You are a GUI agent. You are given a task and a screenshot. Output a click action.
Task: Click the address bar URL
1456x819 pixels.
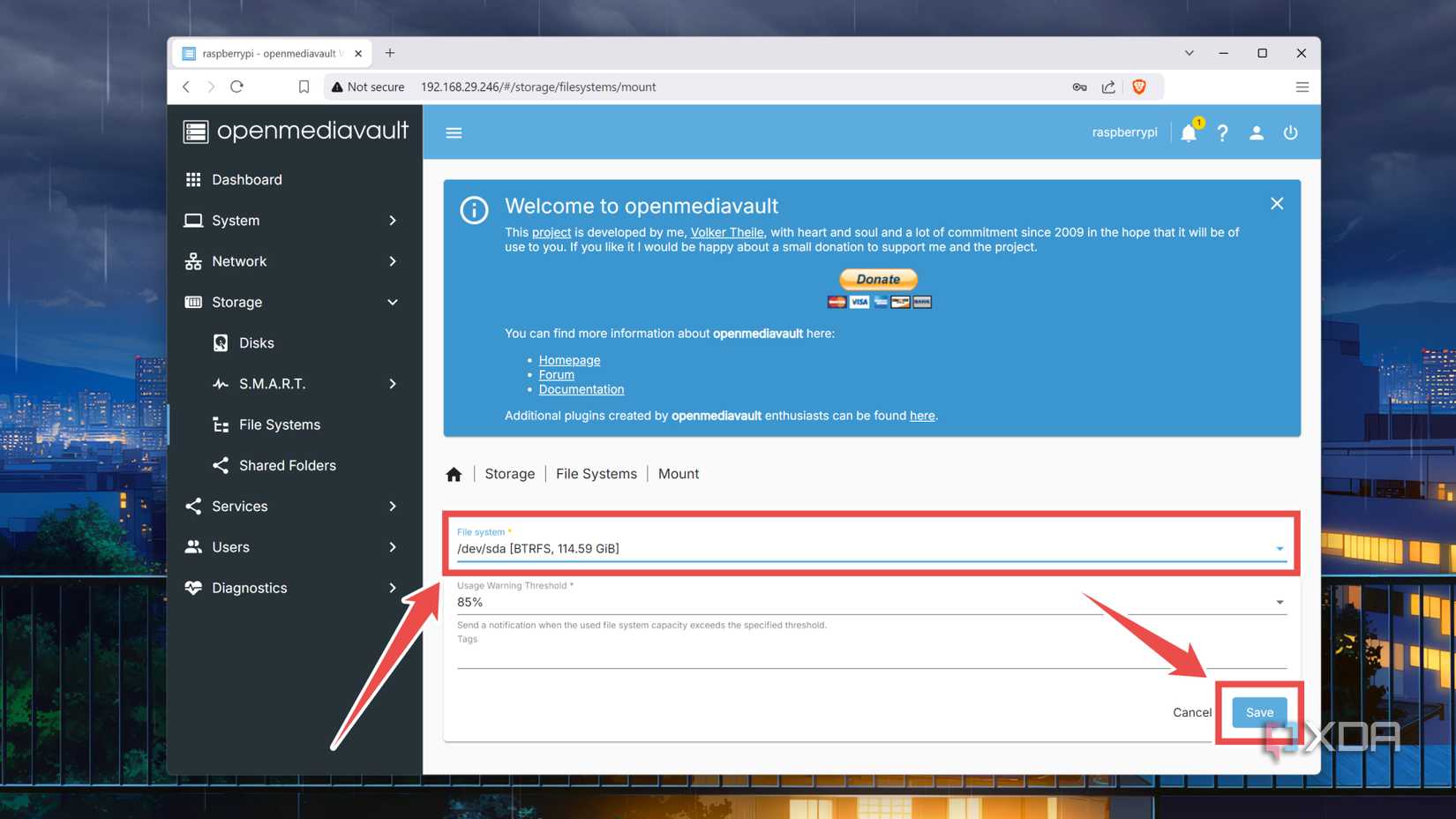(538, 86)
